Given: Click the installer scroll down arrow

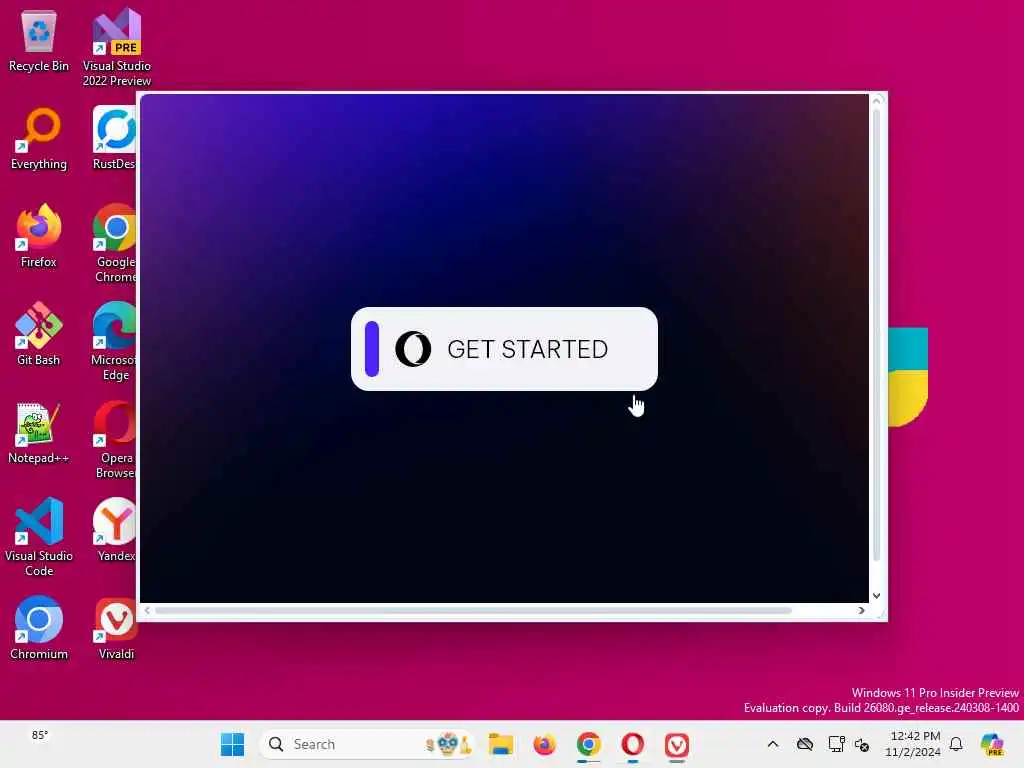Looking at the screenshot, I should tap(877, 596).
